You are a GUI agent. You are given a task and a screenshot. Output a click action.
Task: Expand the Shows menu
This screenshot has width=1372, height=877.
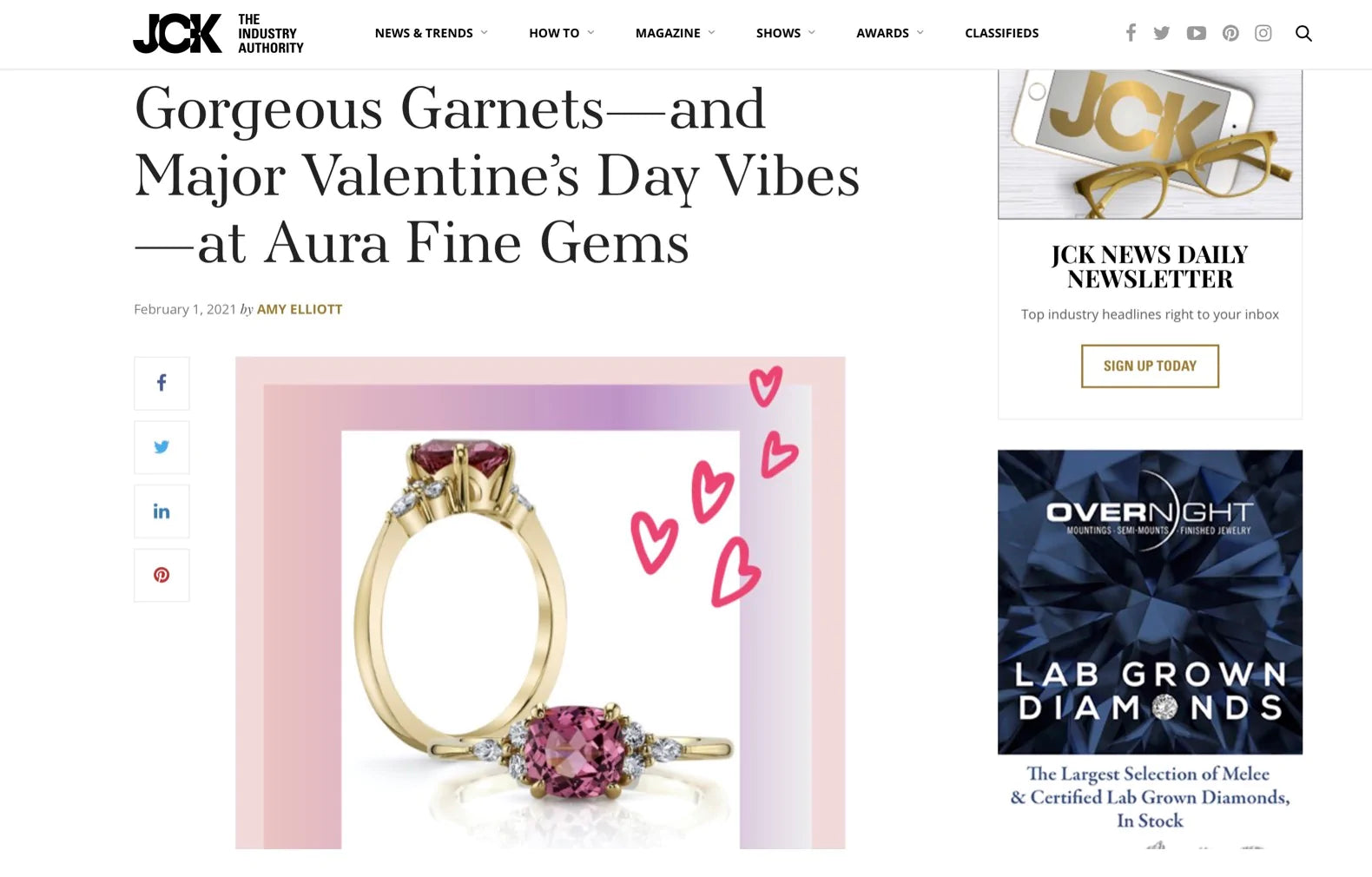pyautogui.click(x=785, y=33)
